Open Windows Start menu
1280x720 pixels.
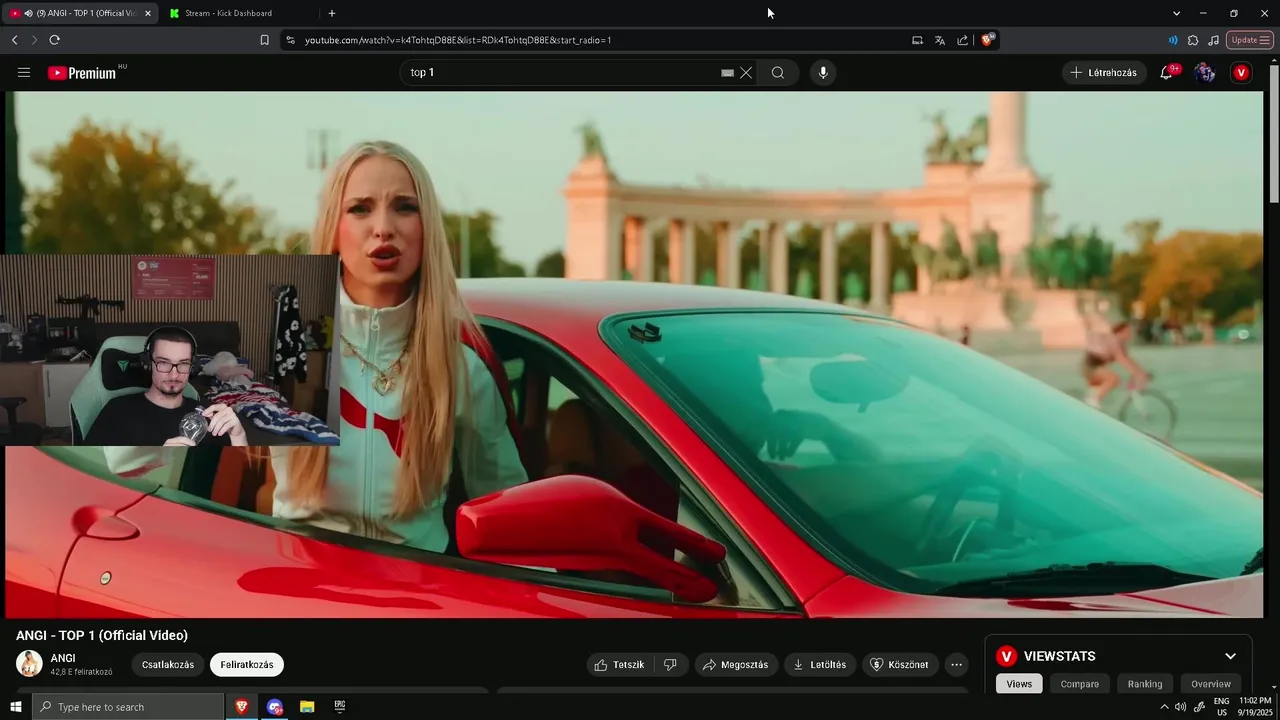click(x=15, y=707)
